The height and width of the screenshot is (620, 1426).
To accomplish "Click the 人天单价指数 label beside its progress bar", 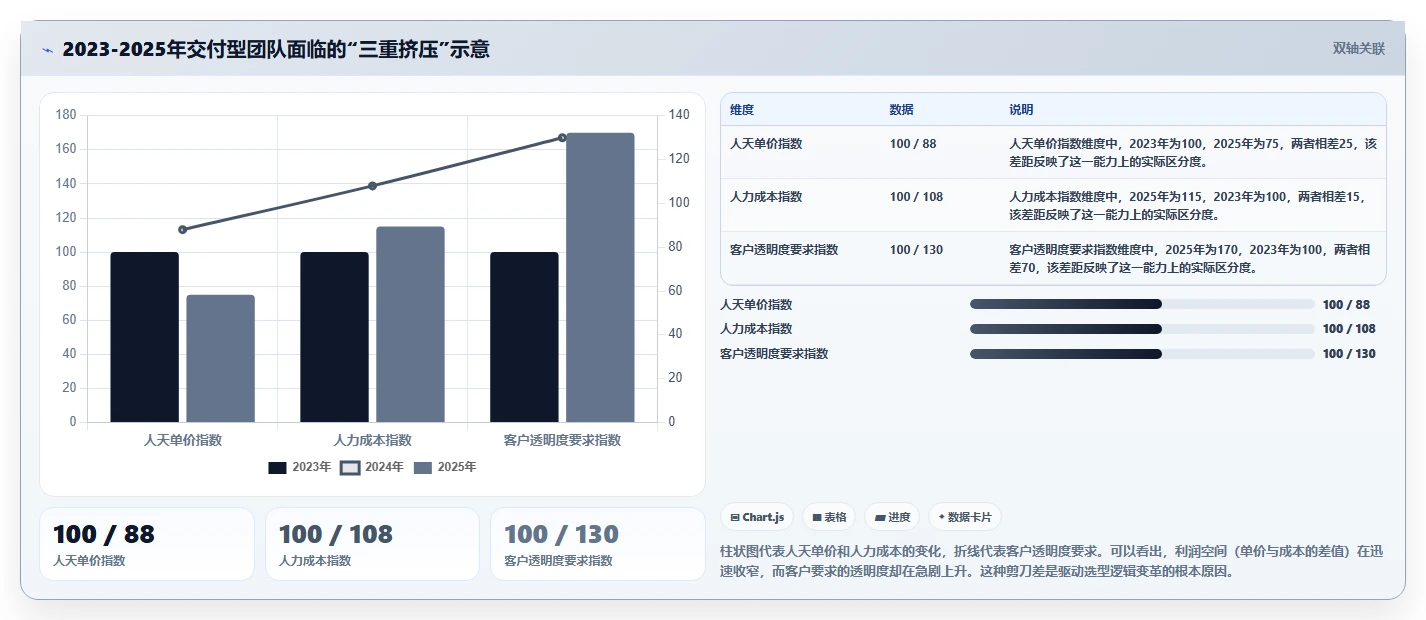I will pos(756,304).
